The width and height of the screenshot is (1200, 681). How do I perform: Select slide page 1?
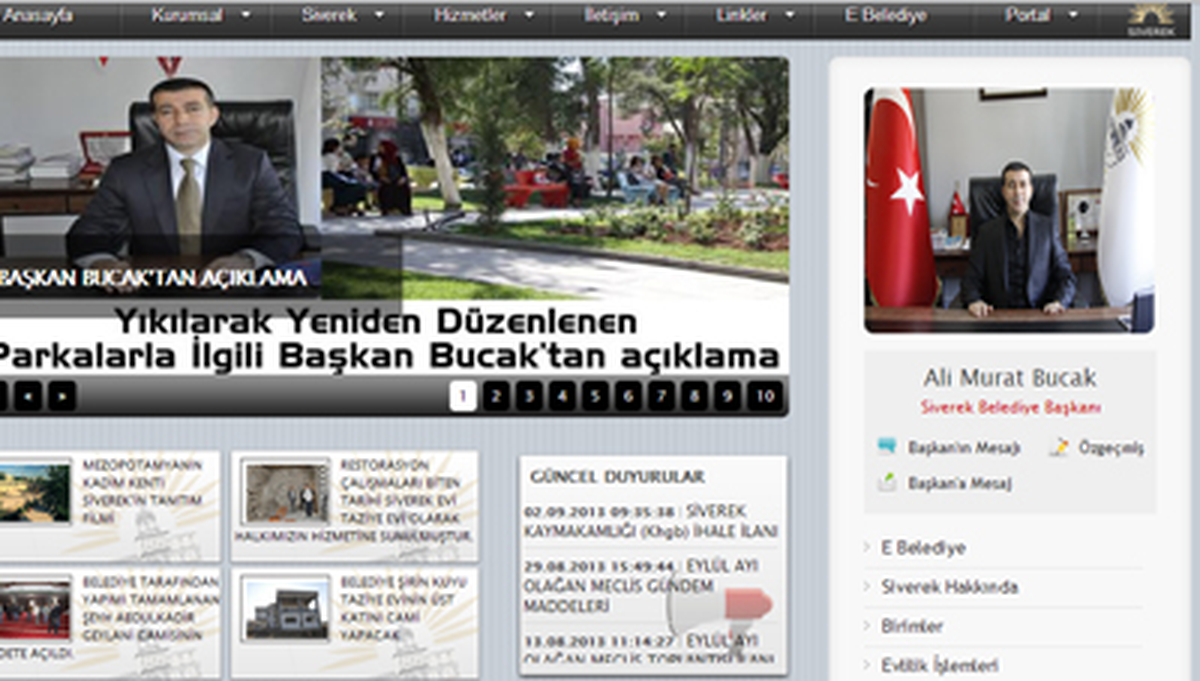pyautogui.click(x=462, y=396)
